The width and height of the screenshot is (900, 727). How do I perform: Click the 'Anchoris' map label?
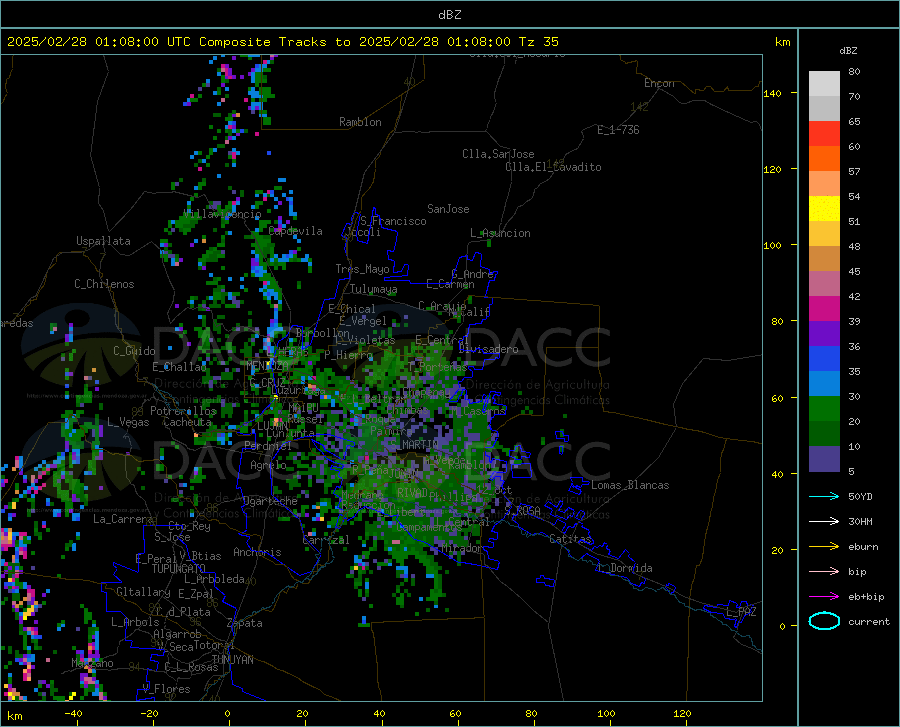[x=257, y=552]
